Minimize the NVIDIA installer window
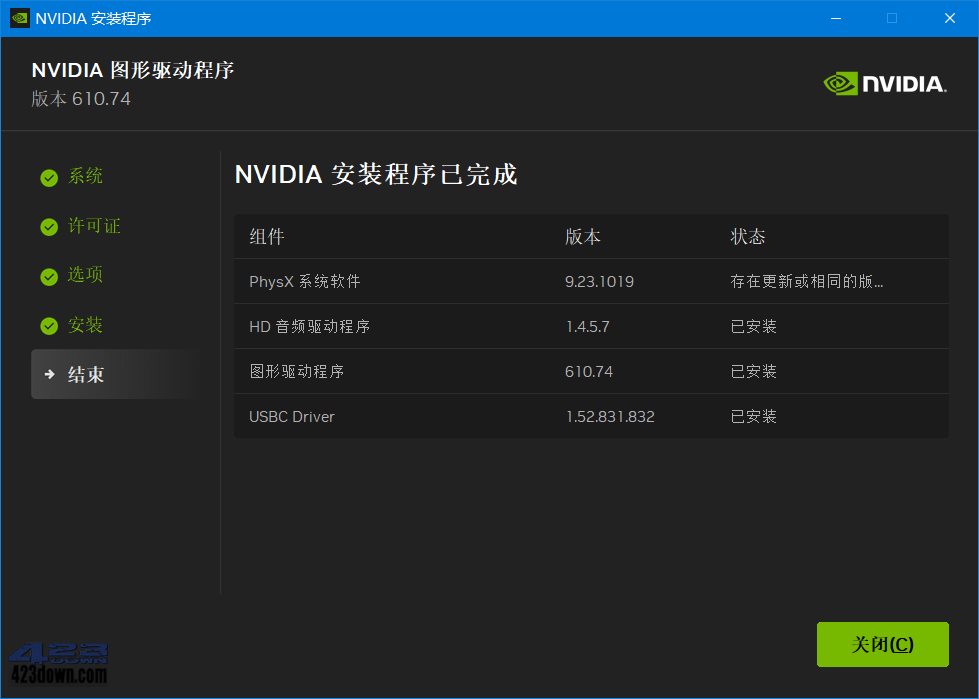Viewport: 979px width, 699px height. [836, 18]
